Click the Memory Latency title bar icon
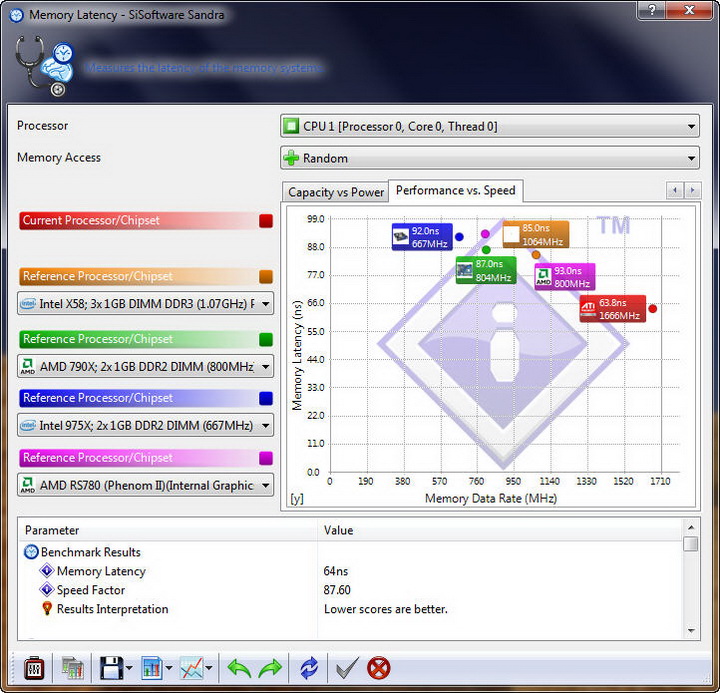 (17, 15)
